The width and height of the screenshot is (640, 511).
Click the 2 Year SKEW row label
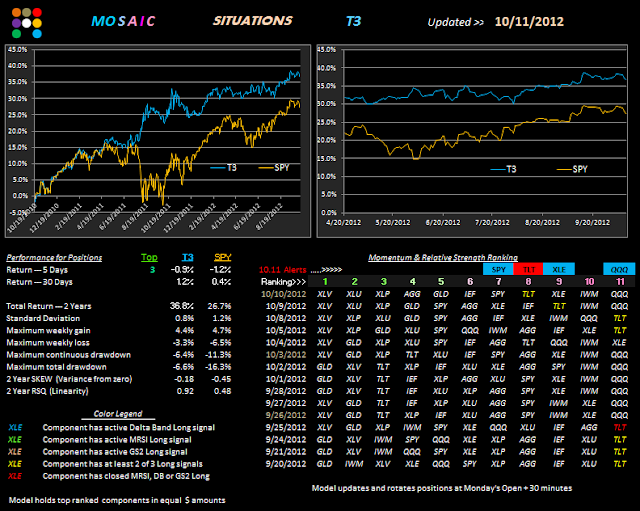click(x=69, y=379)
